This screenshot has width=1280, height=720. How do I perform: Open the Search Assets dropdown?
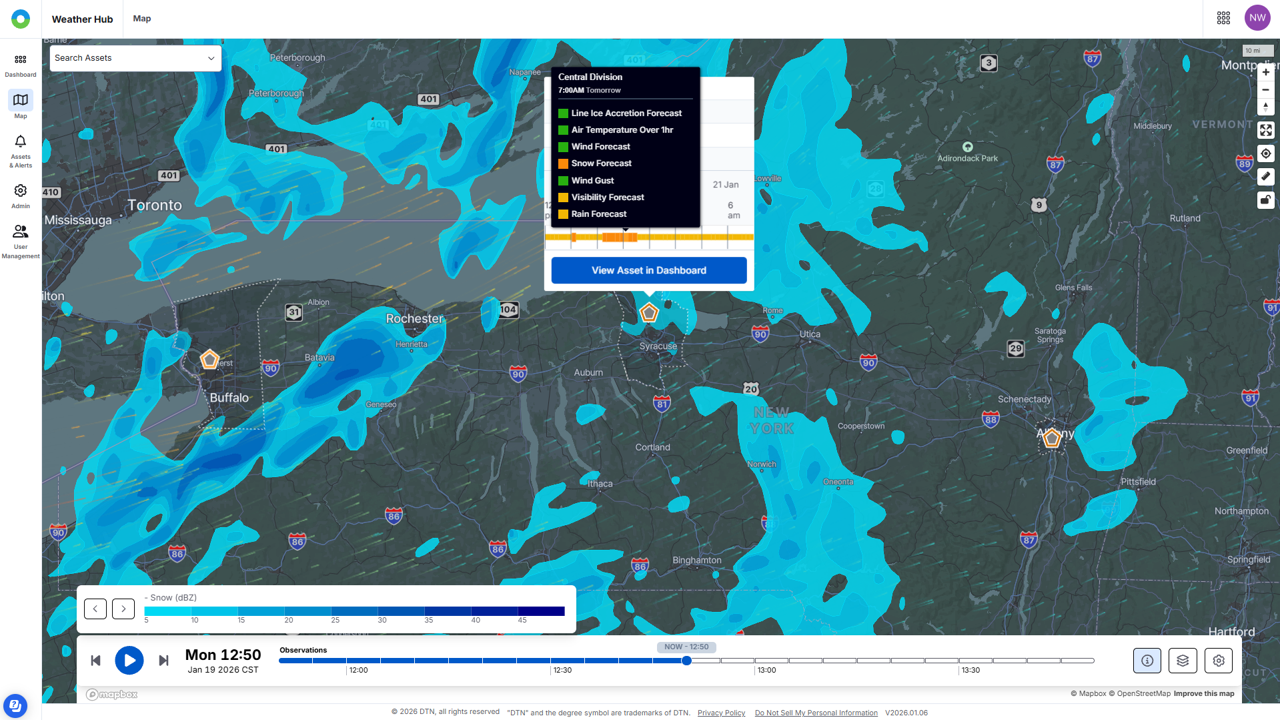tap(135, 58)
